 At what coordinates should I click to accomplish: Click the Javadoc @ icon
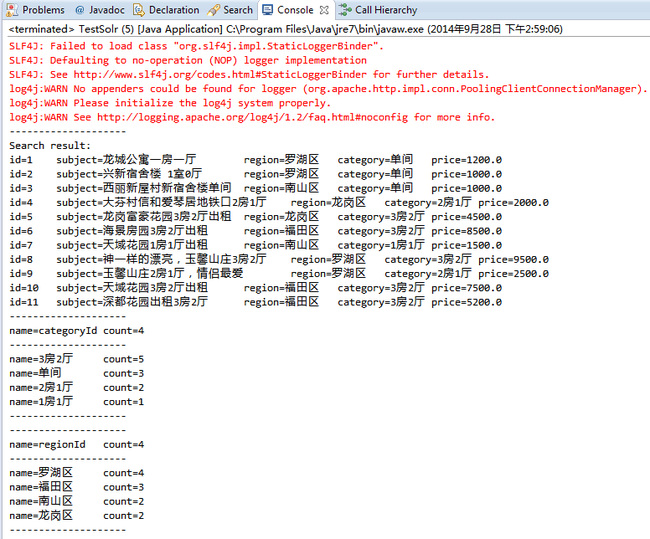point(80,10)
